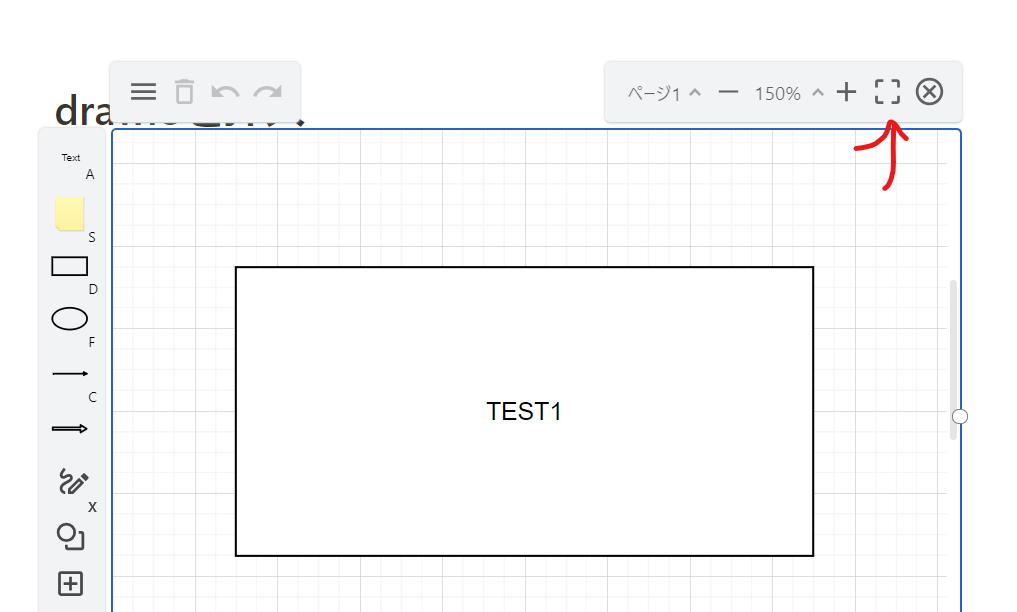Click the trash delete icon
This screenshot has width=1017, height=612.
pyautogui.click(x=184, y=91)
